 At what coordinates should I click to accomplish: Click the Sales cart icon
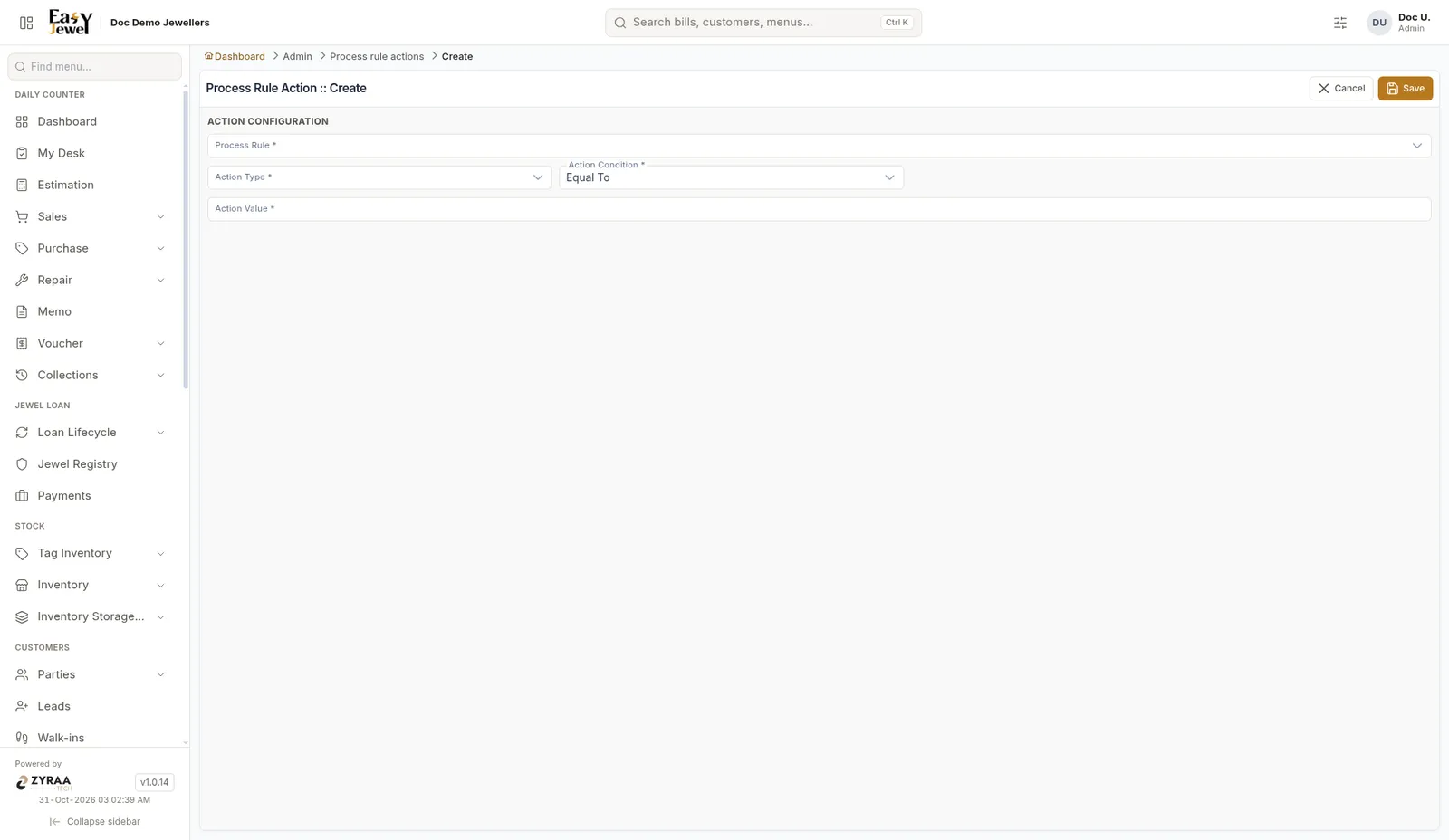pyautogui.click(x=22, y=216)
